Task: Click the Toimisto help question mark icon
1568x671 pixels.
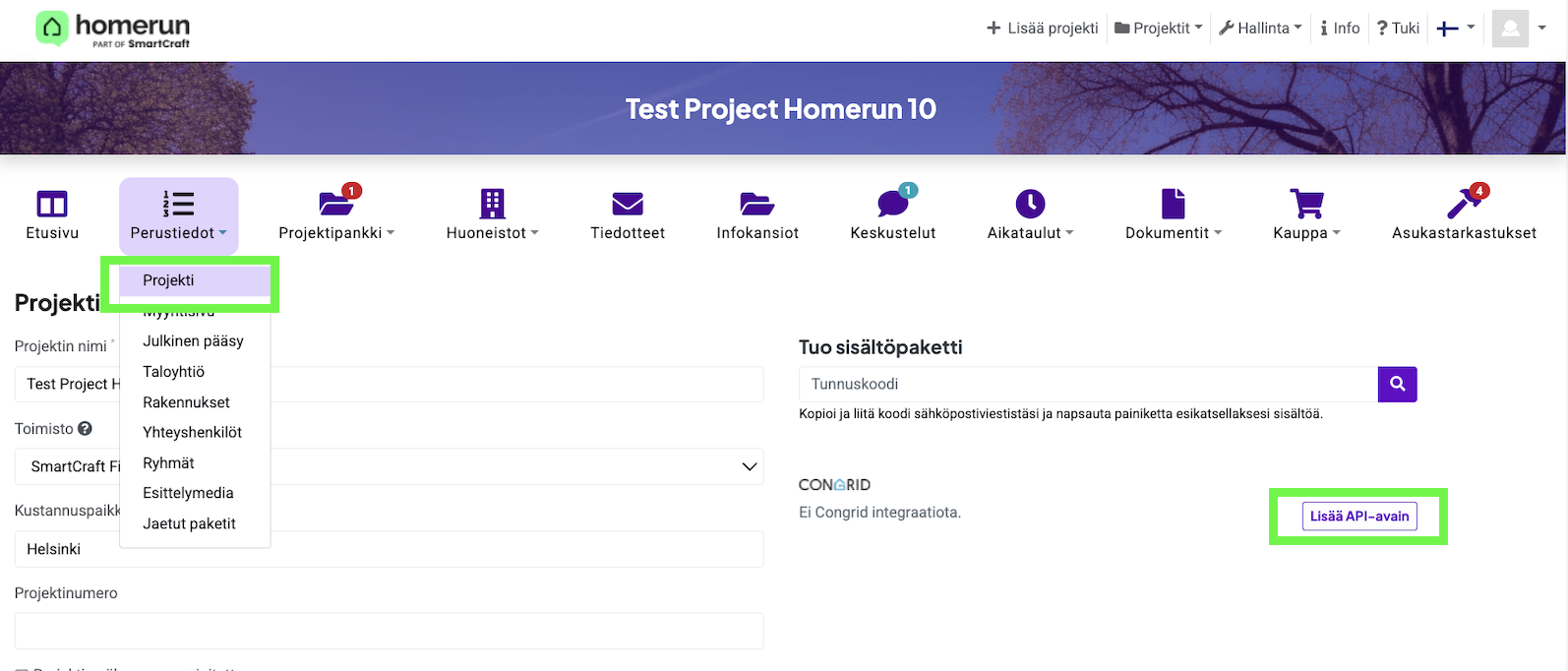Action: coord(85,429)
